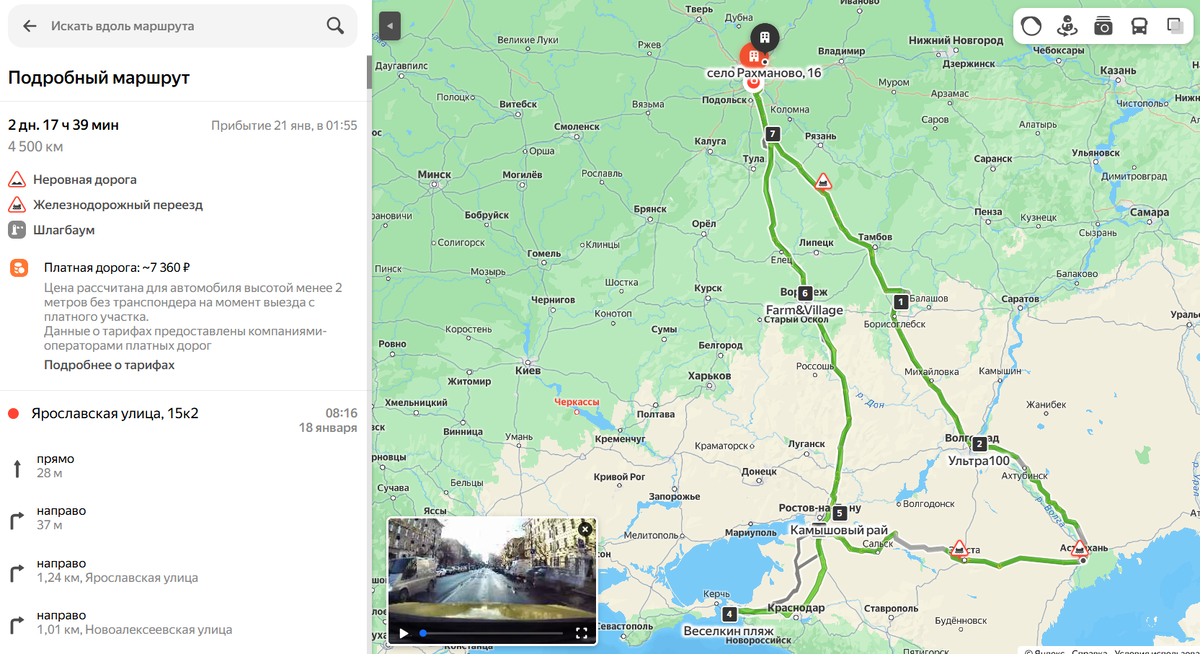Image resolution: width=1200 pixels, height=654 pixels.
Task: Click the magnifier search icon
Action: [335, 26]
